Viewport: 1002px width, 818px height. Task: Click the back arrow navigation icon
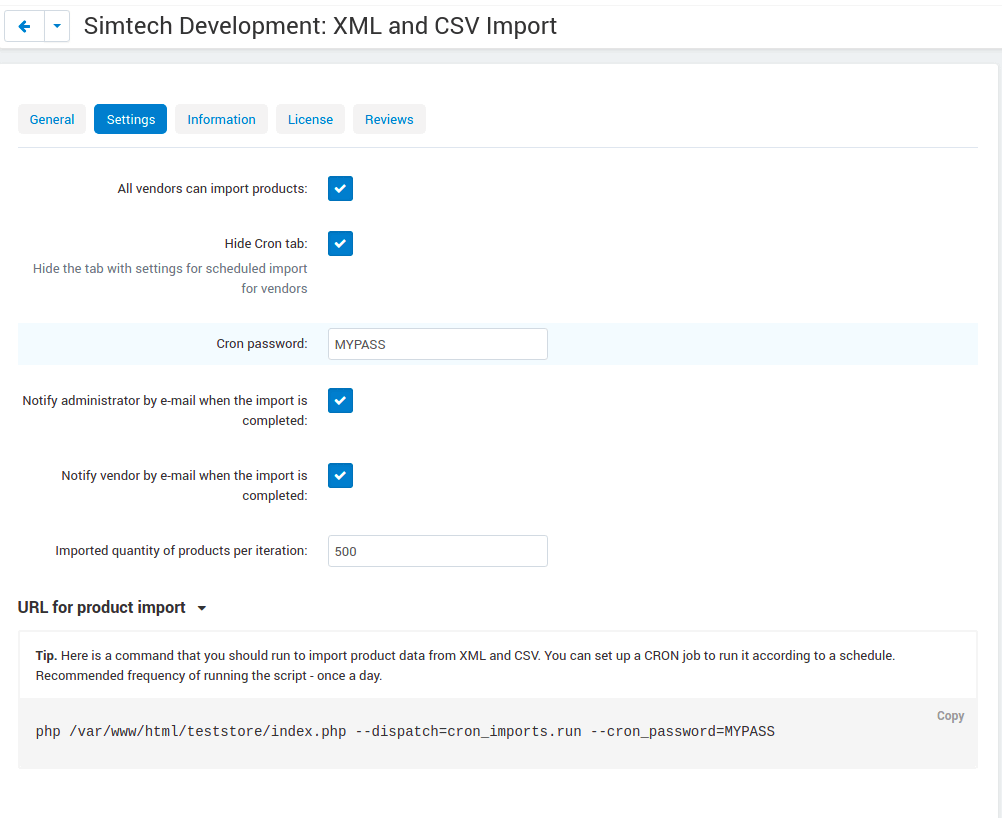[23, 26]
